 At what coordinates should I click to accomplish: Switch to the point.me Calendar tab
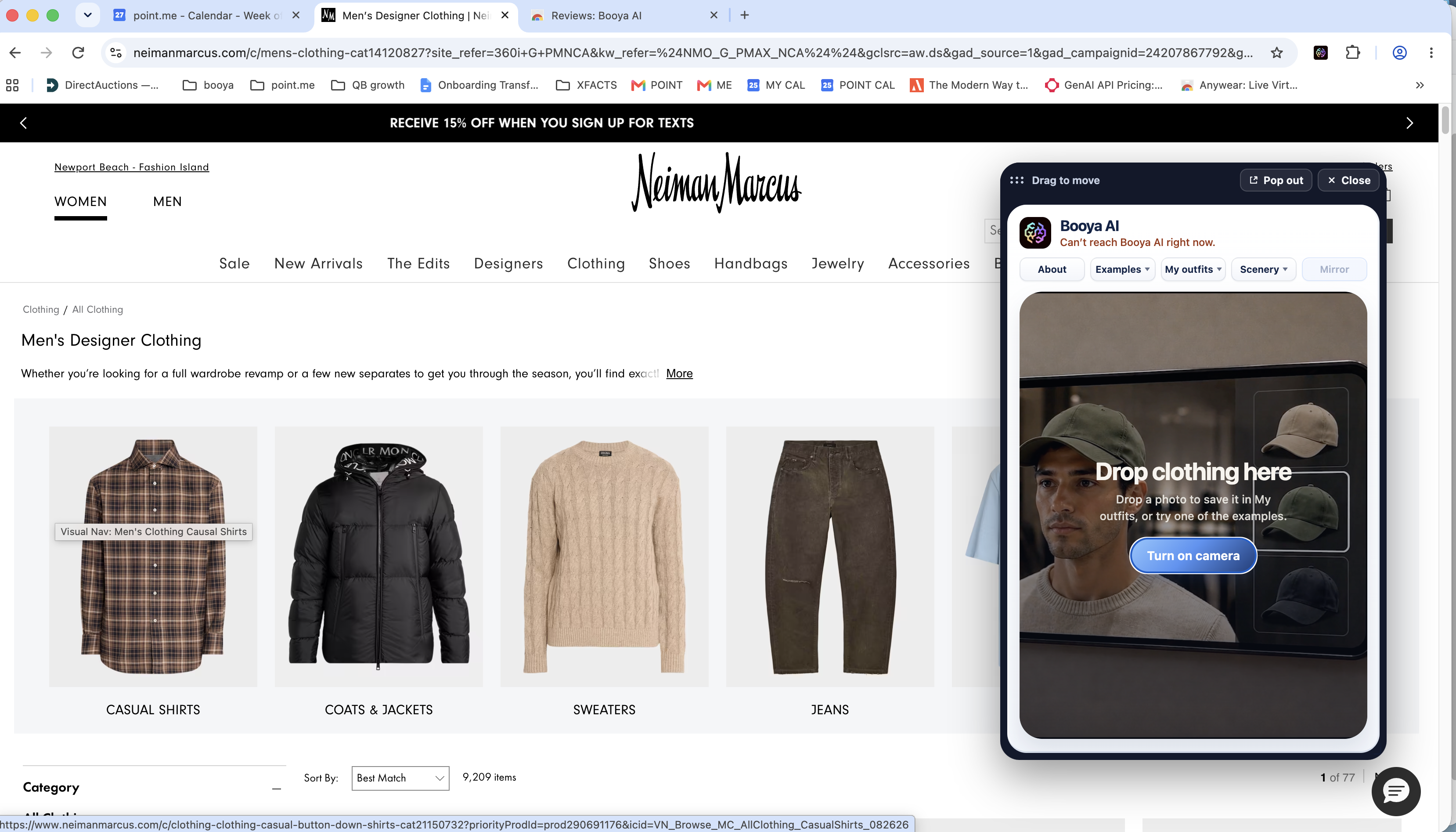pos(206,15)
